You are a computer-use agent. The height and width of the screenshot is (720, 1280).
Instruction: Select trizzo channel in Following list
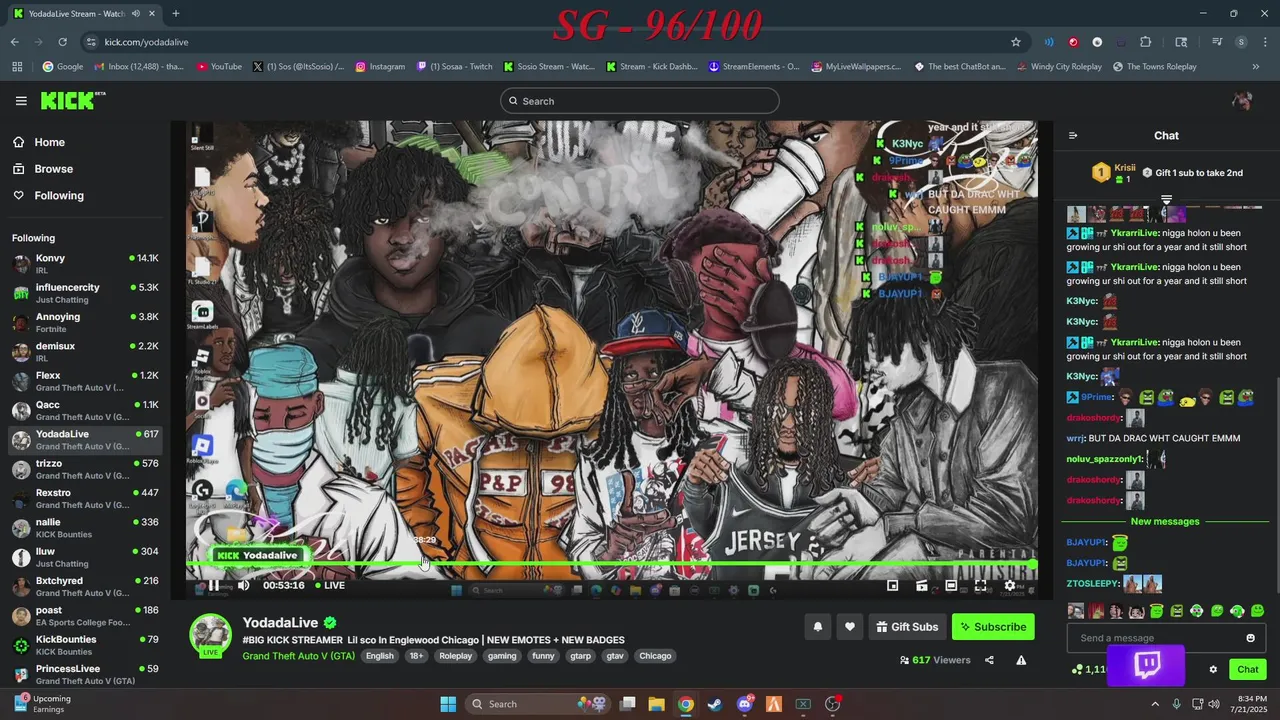(x=85, y=469)
